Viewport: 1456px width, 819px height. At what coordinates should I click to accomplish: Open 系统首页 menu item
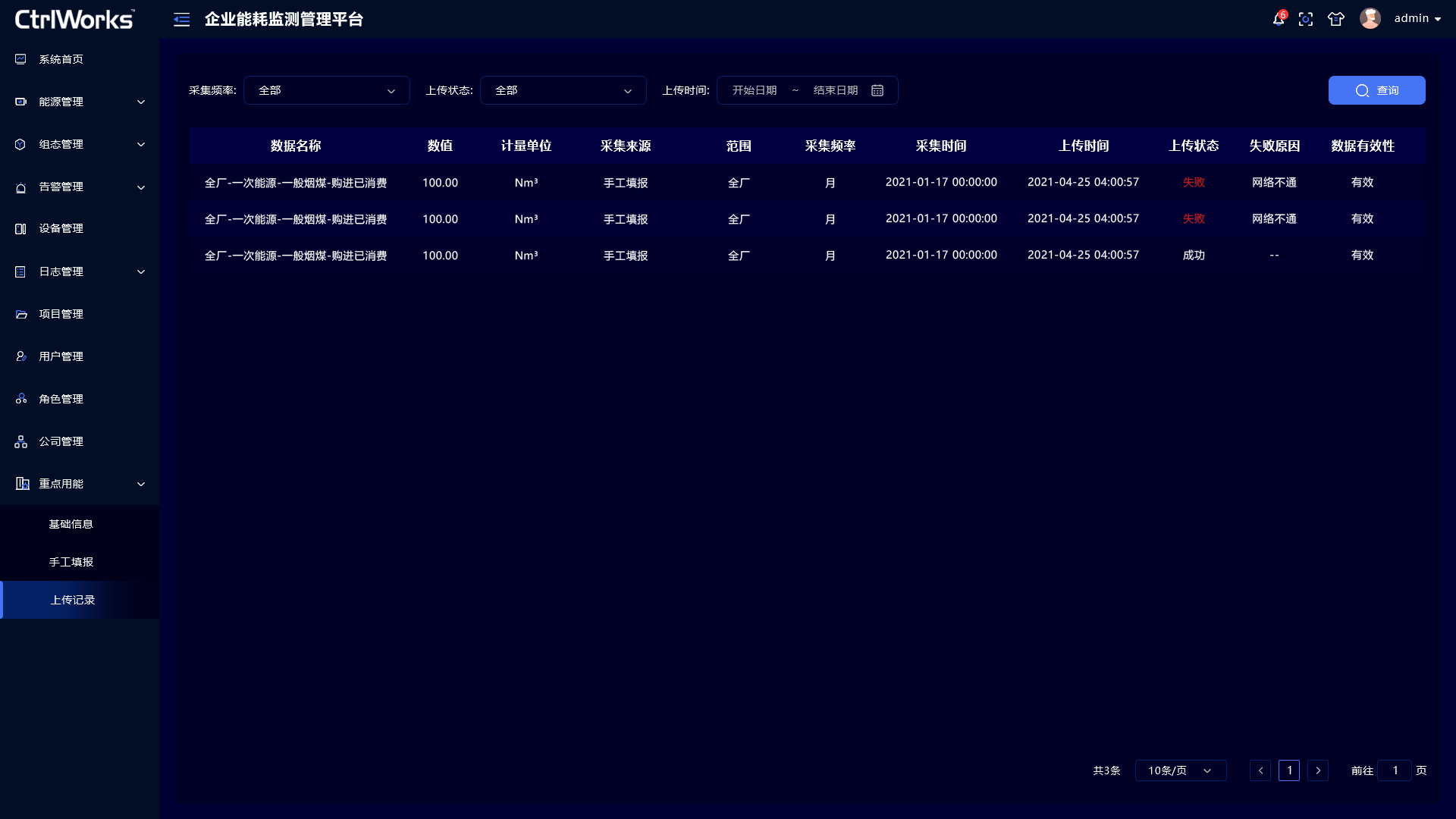click(80, 59)
